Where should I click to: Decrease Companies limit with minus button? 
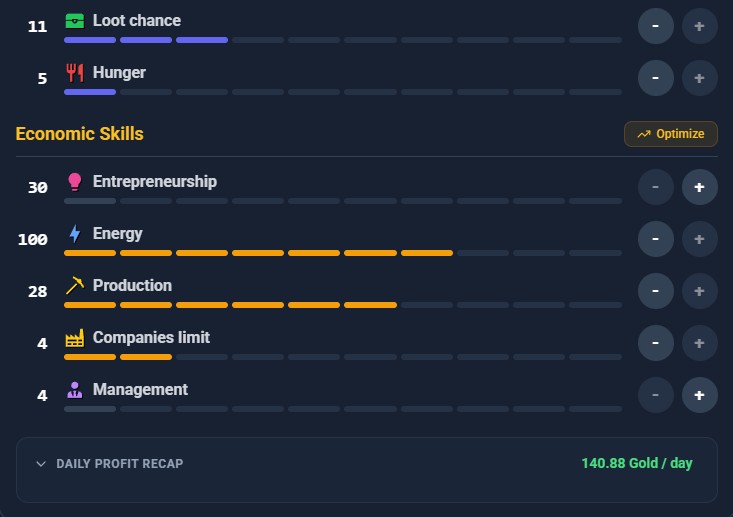click(655, 344)
